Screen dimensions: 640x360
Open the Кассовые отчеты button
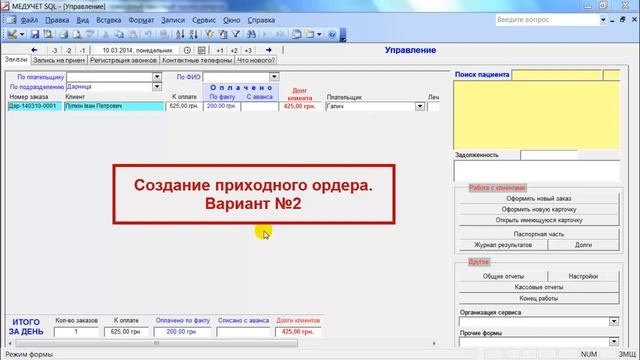click(539, 287)
